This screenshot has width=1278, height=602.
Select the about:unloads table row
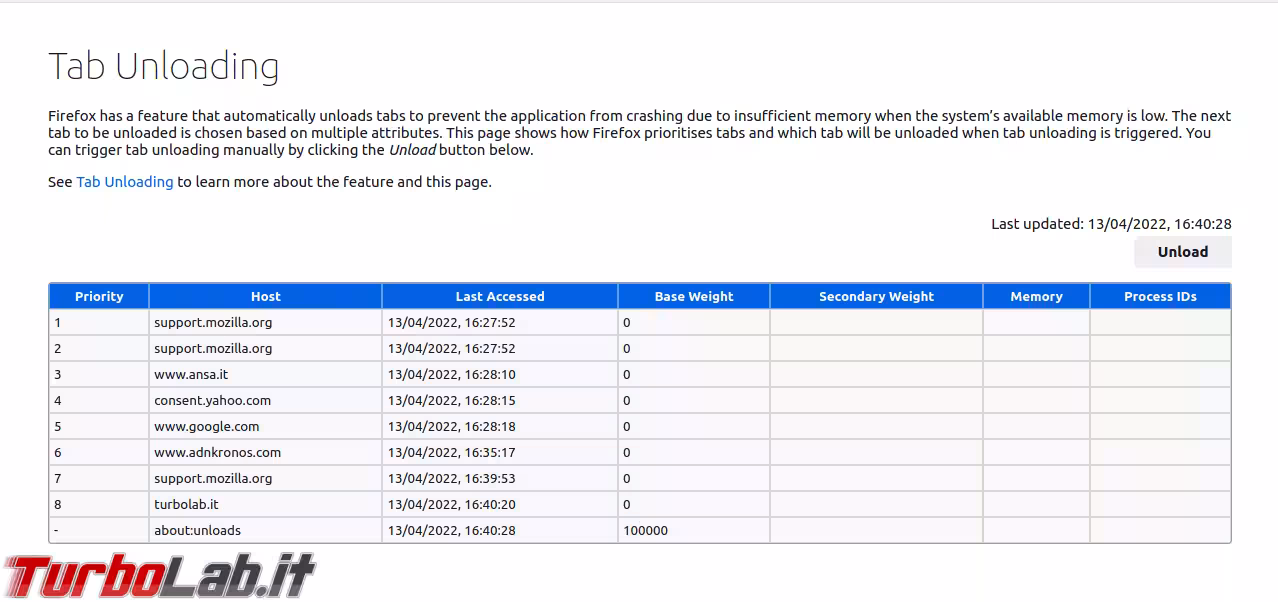pos(400,530)
